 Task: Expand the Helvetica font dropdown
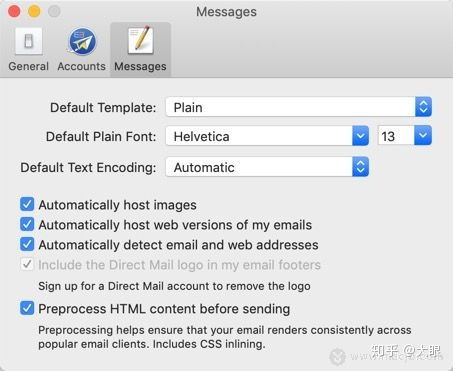tap(267, 136)
